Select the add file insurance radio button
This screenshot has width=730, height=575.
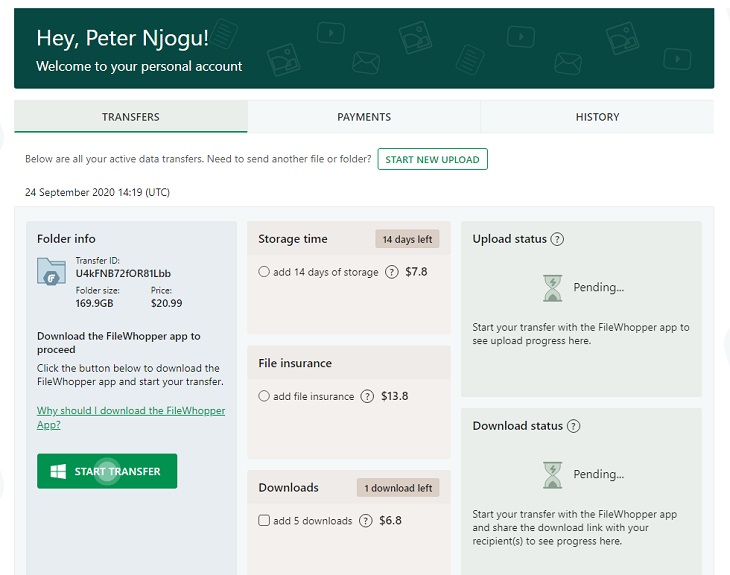click(264, 396)
